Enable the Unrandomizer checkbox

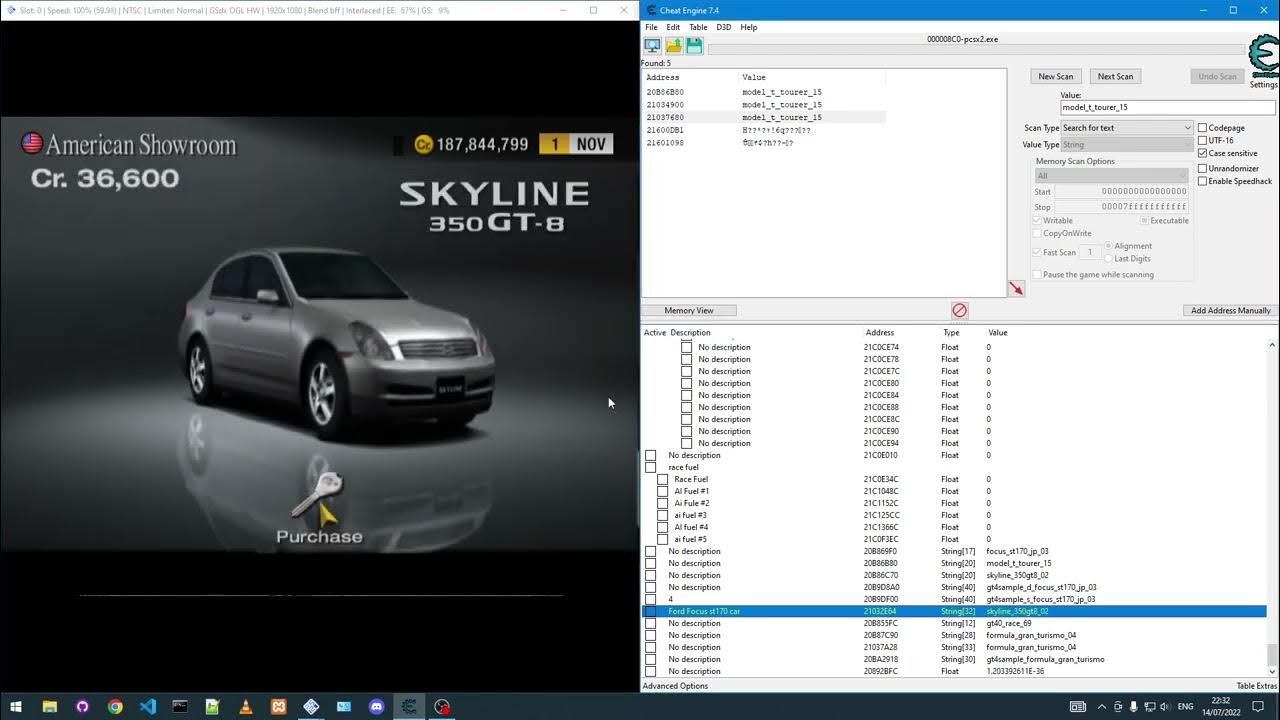(x=1203, y=168)
